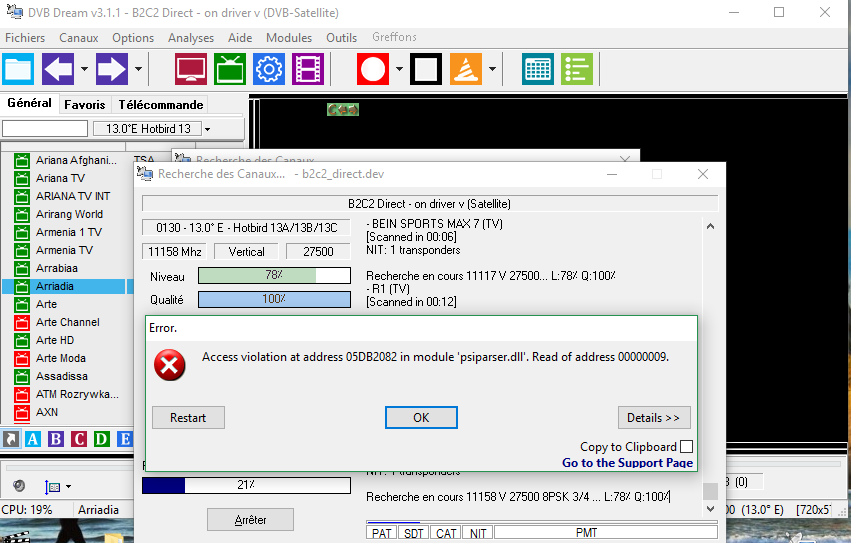
Task: Start recording with red circle button
Action: 373,69
